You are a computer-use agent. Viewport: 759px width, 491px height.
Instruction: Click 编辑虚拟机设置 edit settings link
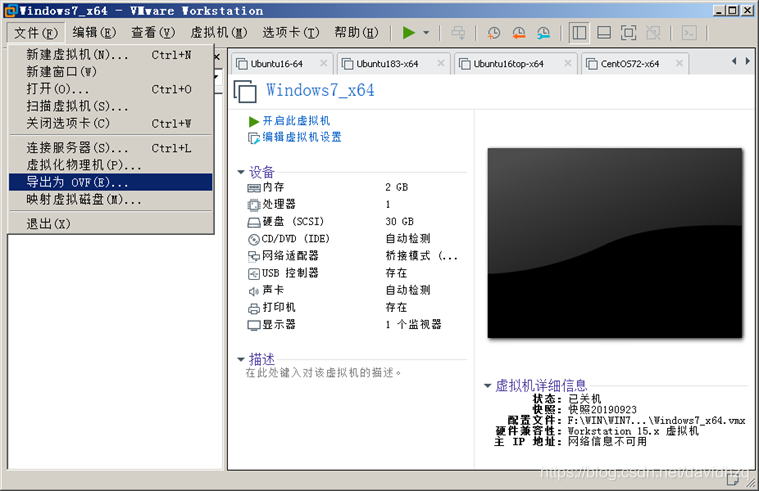pyautogui.click(x=302, y=136)
